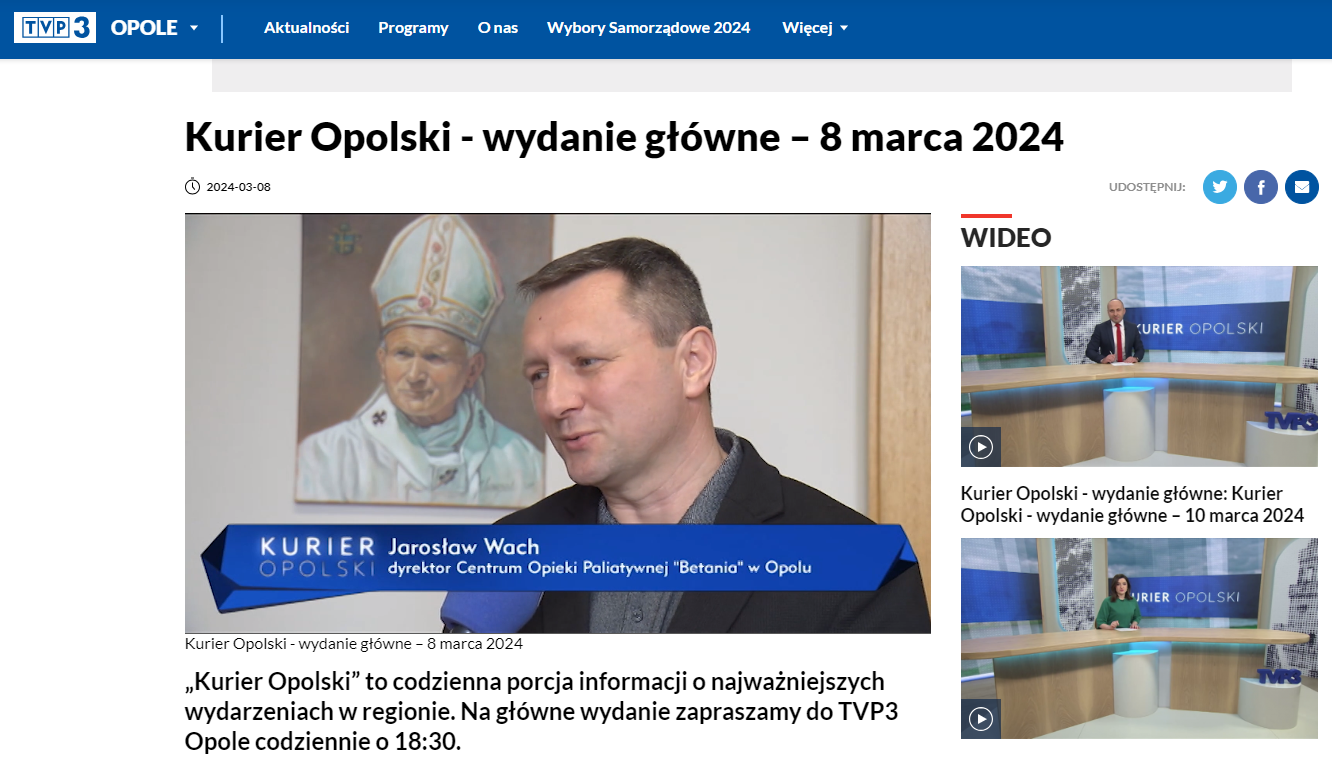Expand the Więcej dropdown menu
Viewport: 1332px width, 758px height.
(x=815, y=28)
